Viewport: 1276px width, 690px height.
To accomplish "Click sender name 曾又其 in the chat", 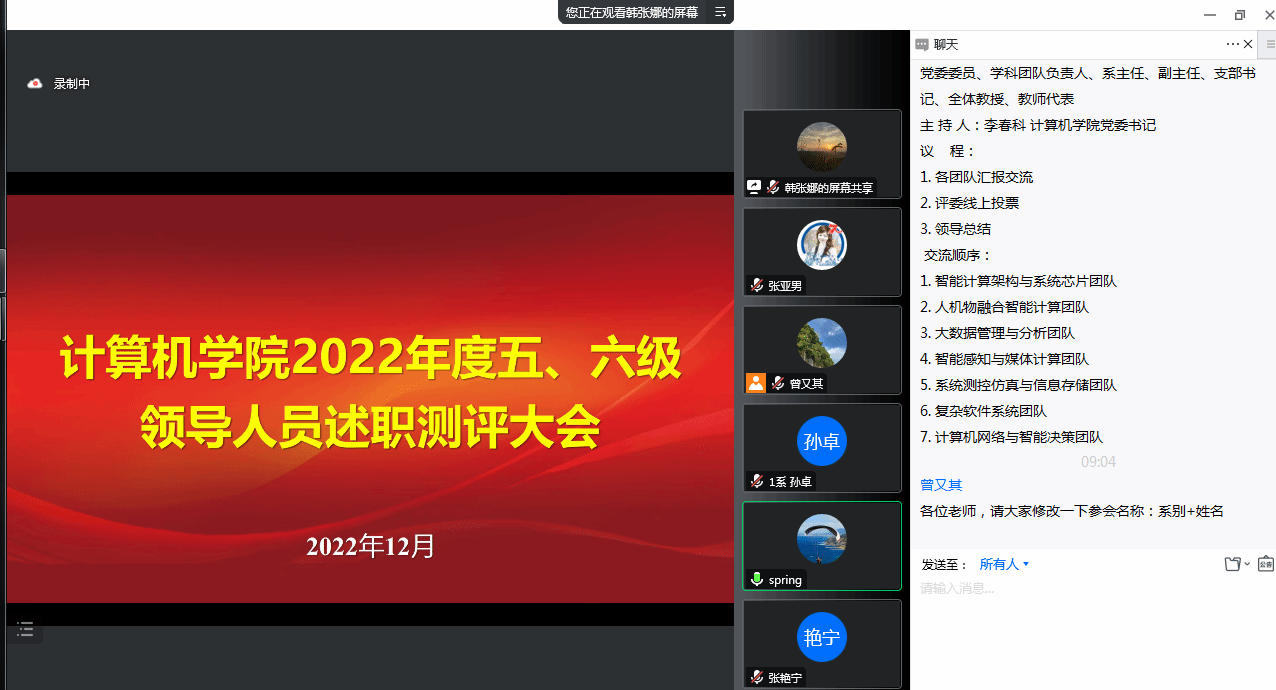I will pyautogui.click(x=941, y=485).
